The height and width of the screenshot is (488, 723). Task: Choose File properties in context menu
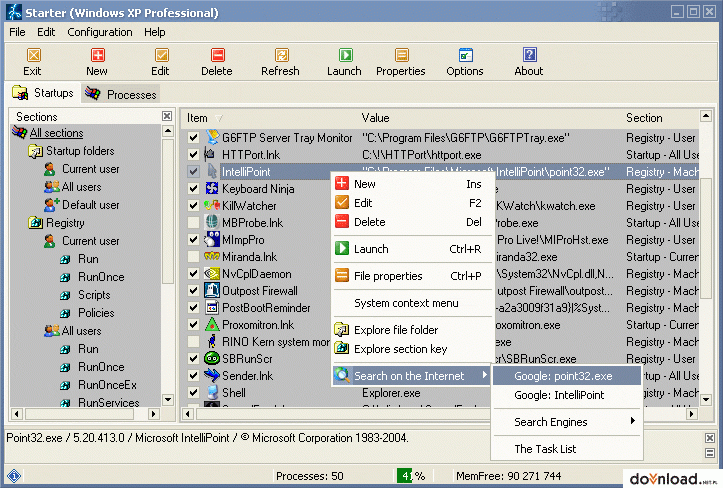coord(411,276)
